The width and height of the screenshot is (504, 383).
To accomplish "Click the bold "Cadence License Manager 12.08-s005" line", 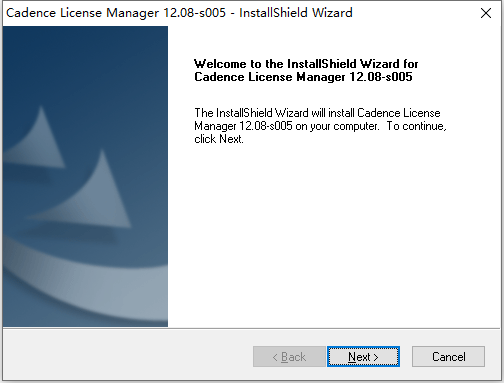I will (x=303, y=77).
